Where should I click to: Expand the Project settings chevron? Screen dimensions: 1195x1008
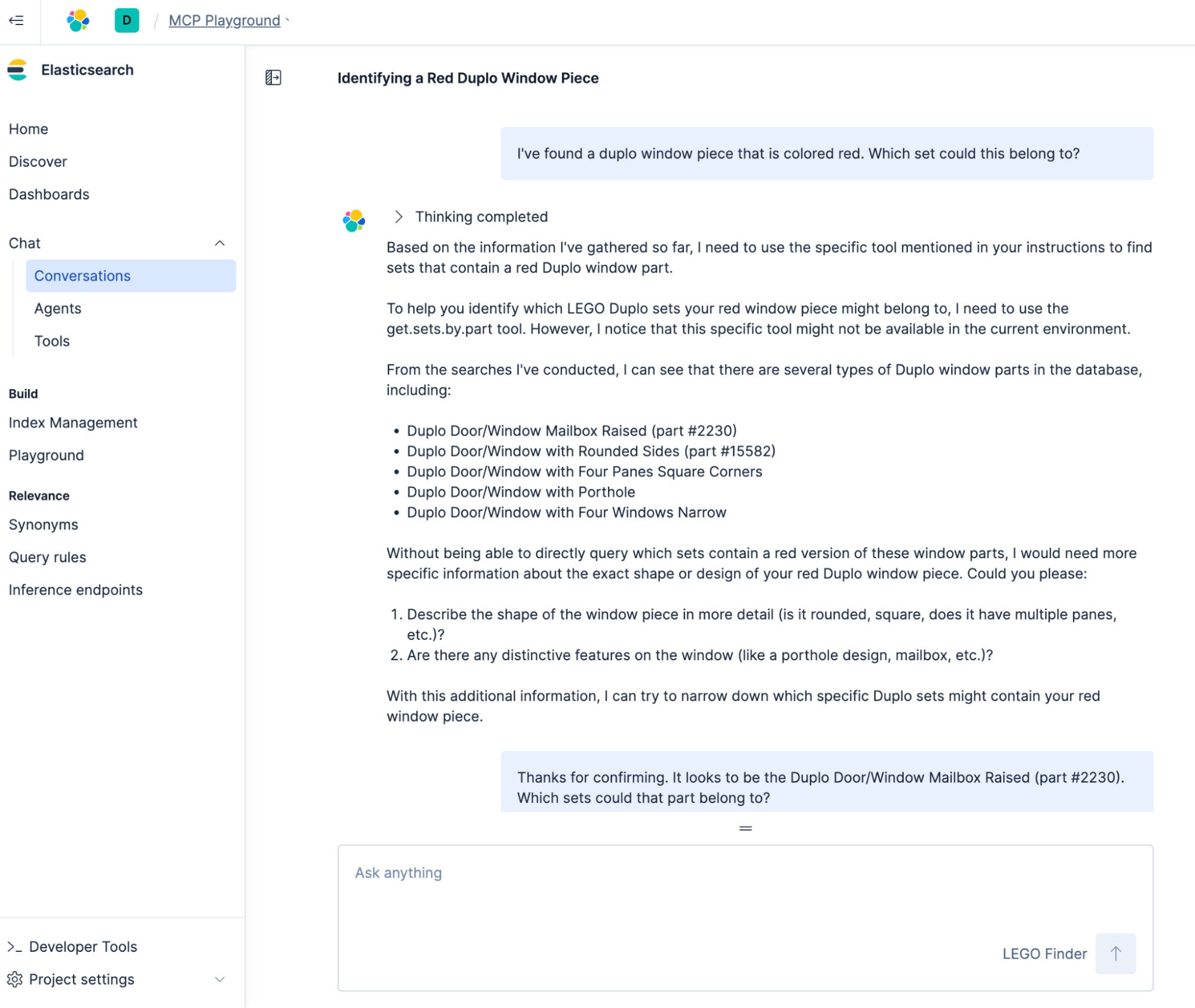click(x=219, y=979)
